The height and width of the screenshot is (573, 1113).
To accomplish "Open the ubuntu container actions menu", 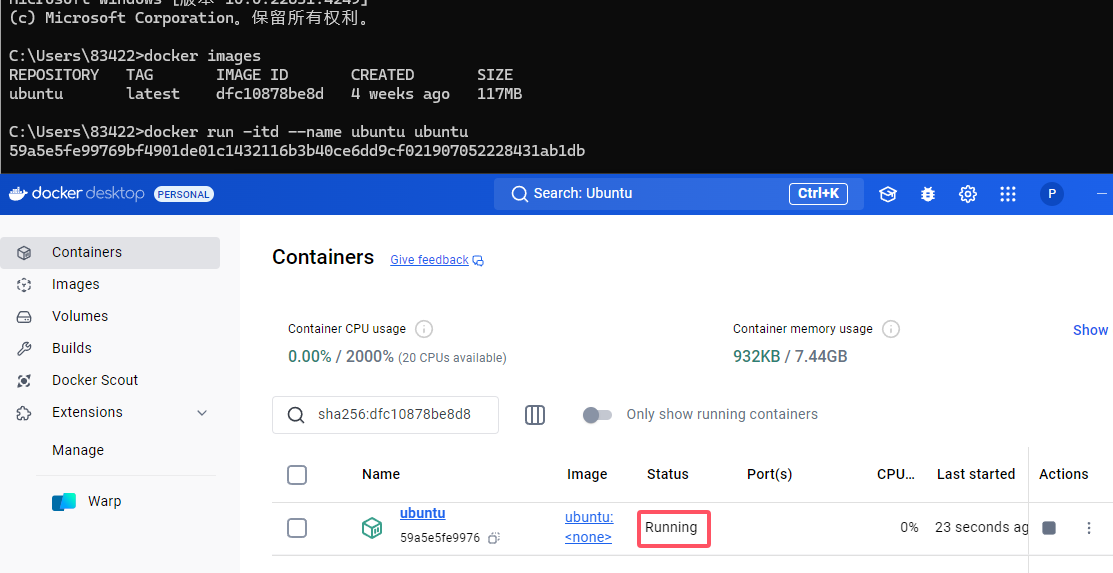I will point(1089,528).
